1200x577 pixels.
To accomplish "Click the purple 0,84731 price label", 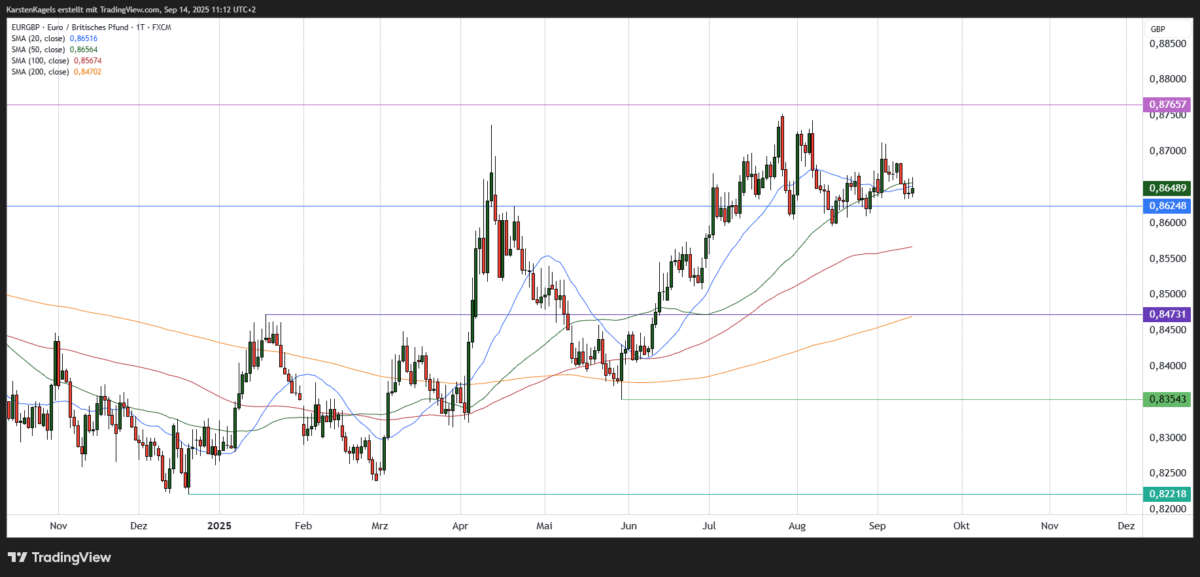I will point(1167,315).
